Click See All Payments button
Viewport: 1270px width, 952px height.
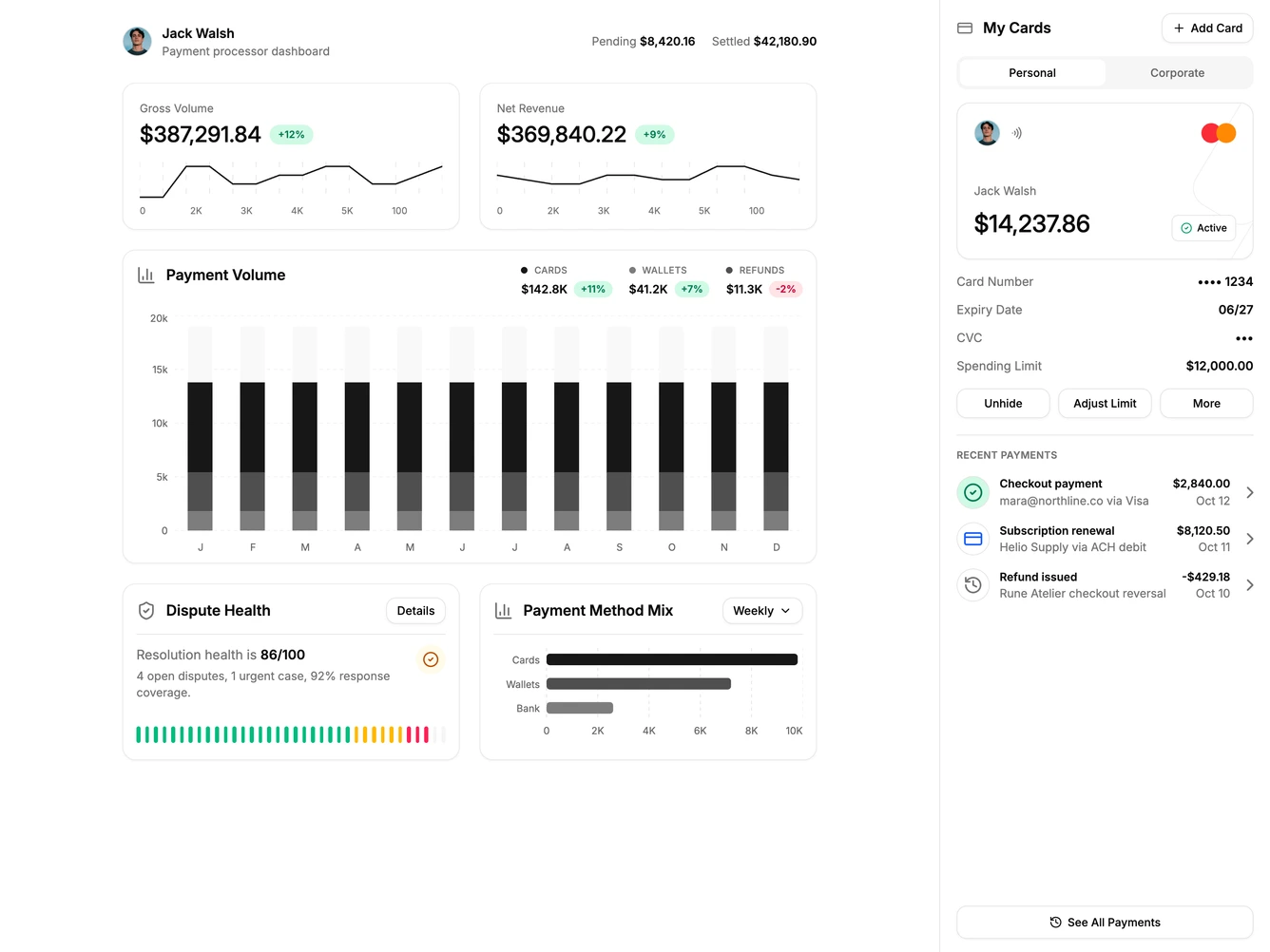(1105, 923)
